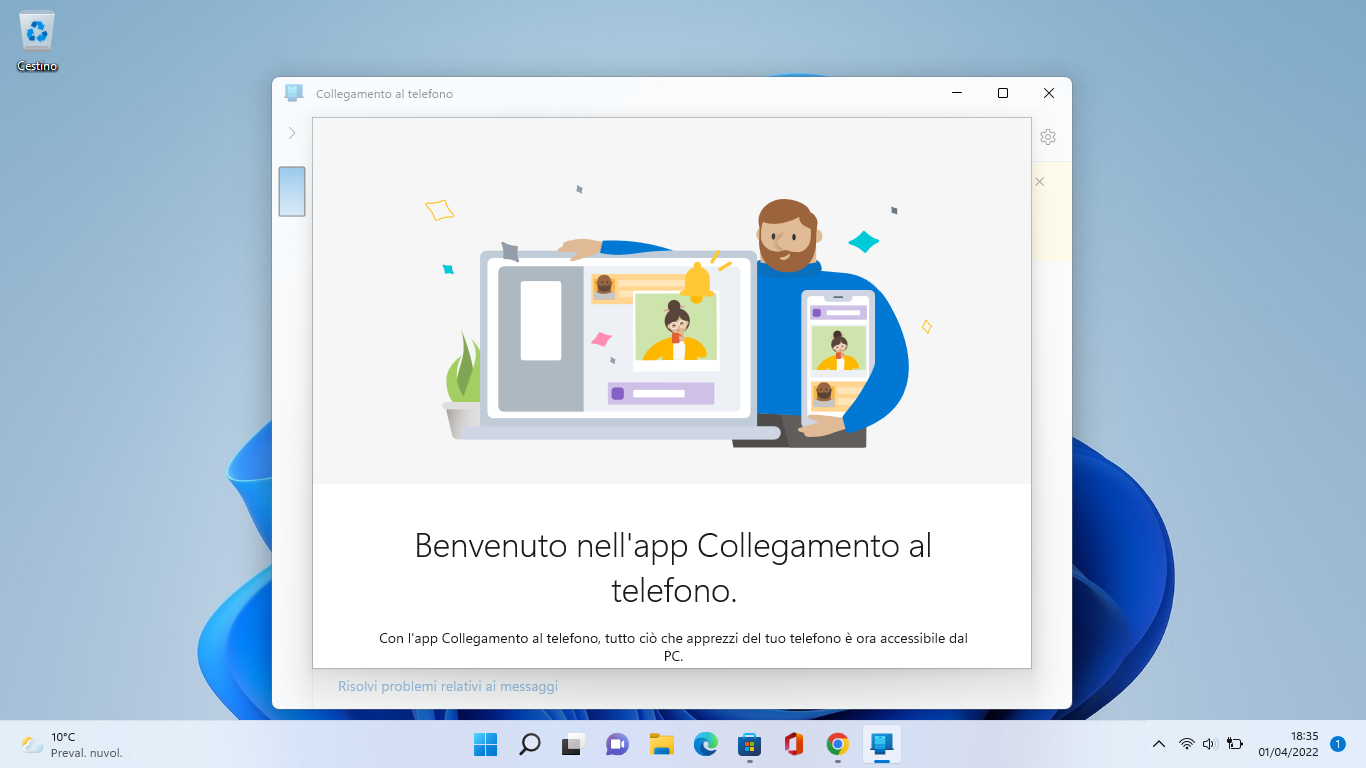Open Task View on taskbar
This screenshot has height=768, width=1366.
(x=573, y=744)
